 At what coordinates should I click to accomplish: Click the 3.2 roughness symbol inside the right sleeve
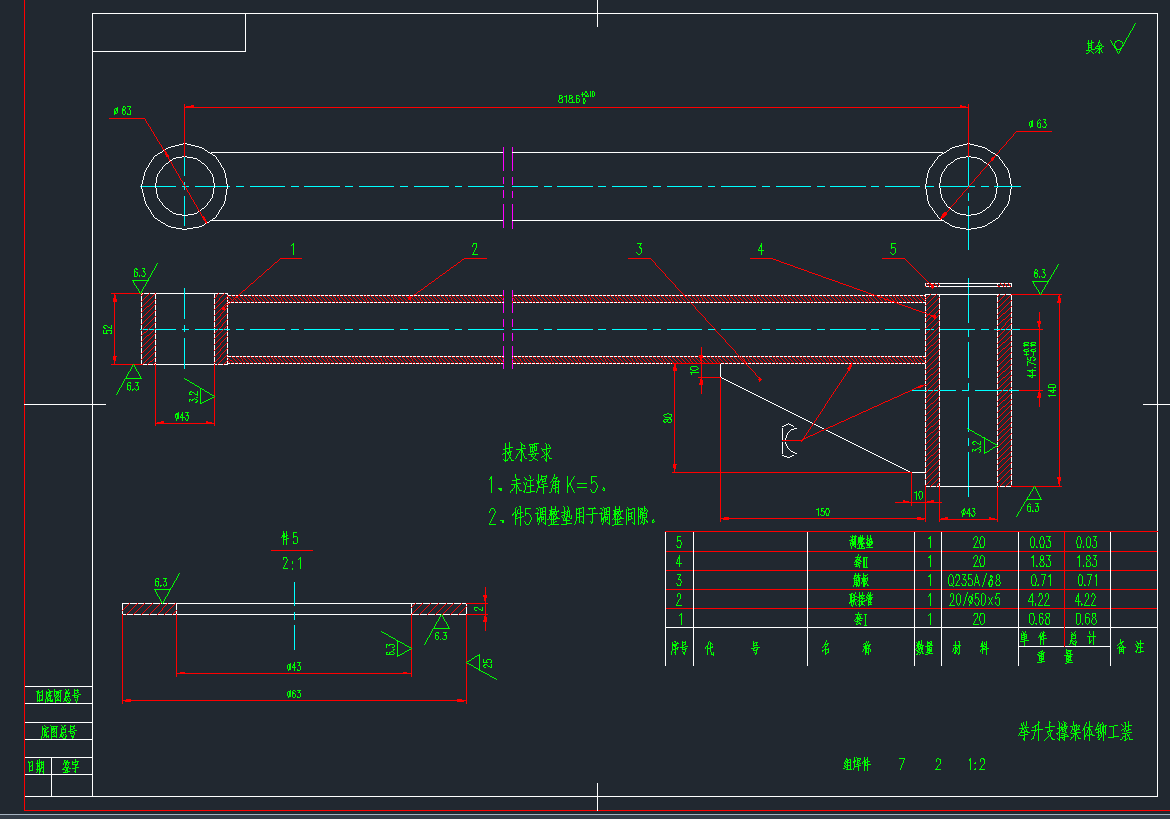tap(983, 442)
